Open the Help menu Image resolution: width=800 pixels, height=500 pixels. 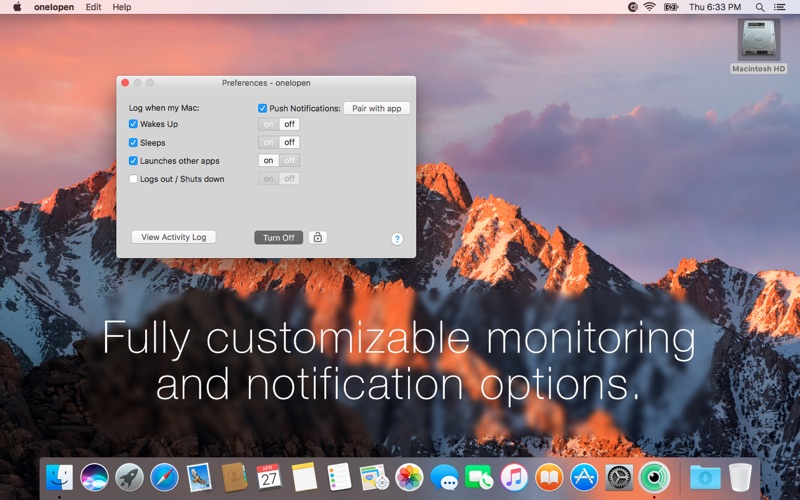click(x=121, y=7)
